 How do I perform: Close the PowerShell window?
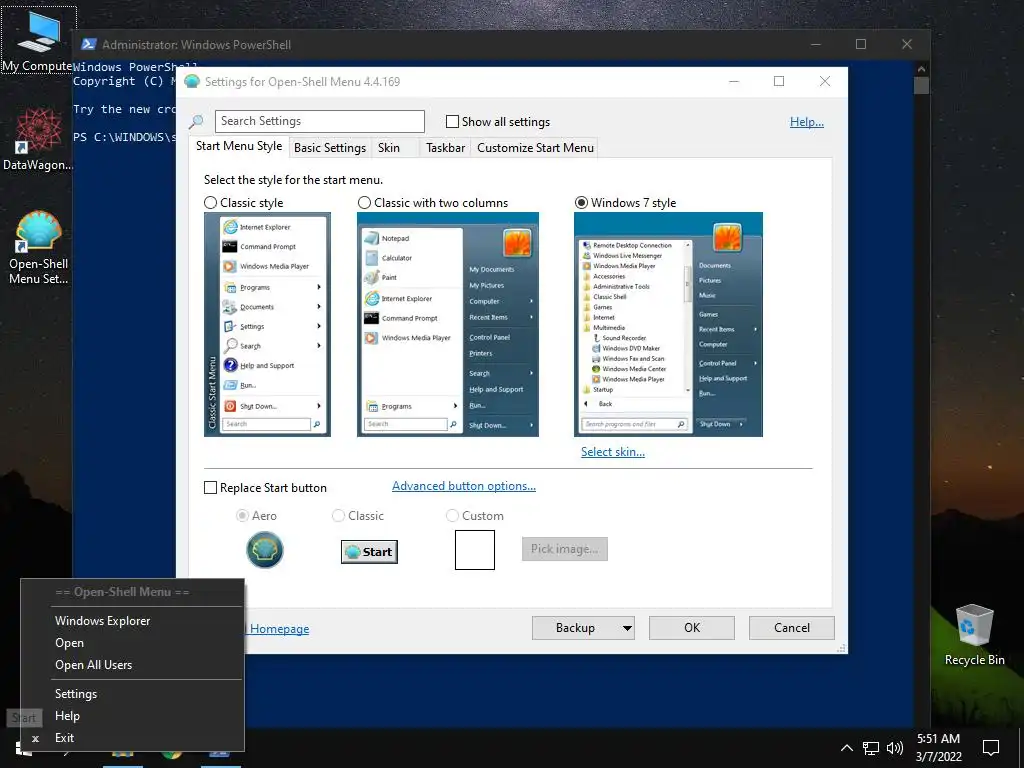pyautogui.click(x=906, y=44)
